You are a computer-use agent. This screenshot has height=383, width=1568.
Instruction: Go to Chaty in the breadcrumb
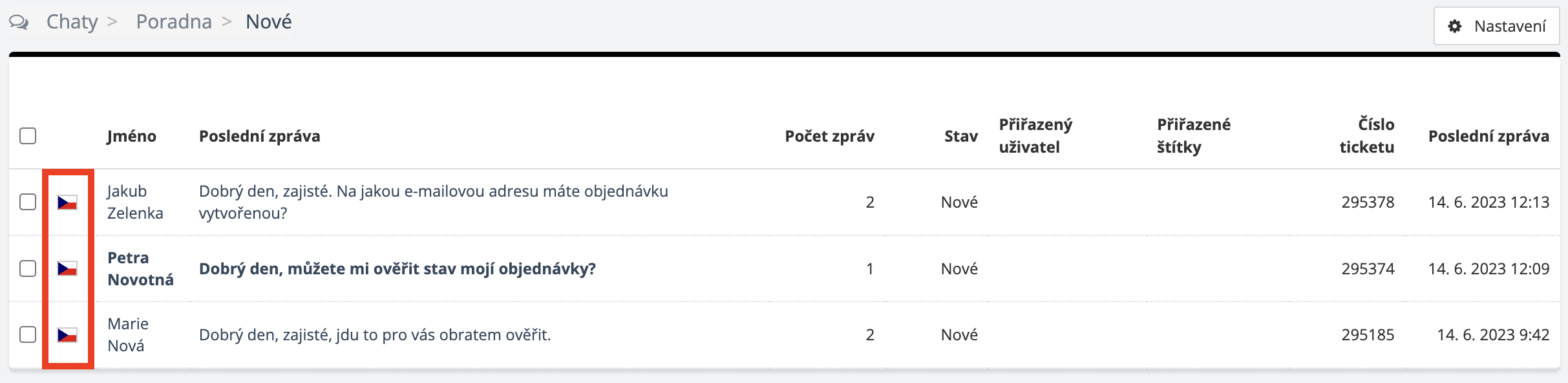coord(72,22)
